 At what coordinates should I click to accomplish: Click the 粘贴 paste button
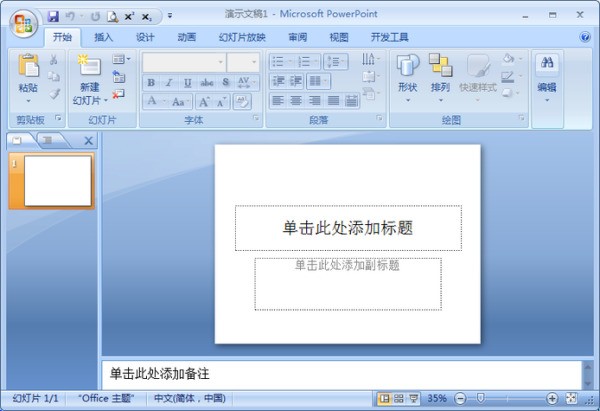pyautogui.click(x=28, y=73)
